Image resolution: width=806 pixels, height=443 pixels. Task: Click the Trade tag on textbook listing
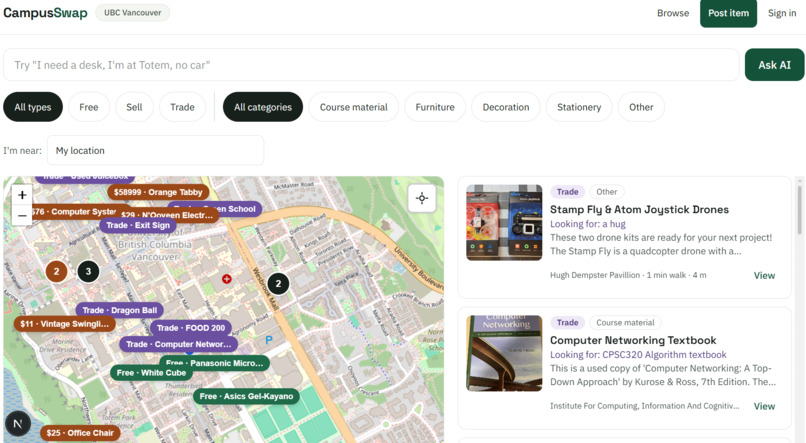coord(567,322)
